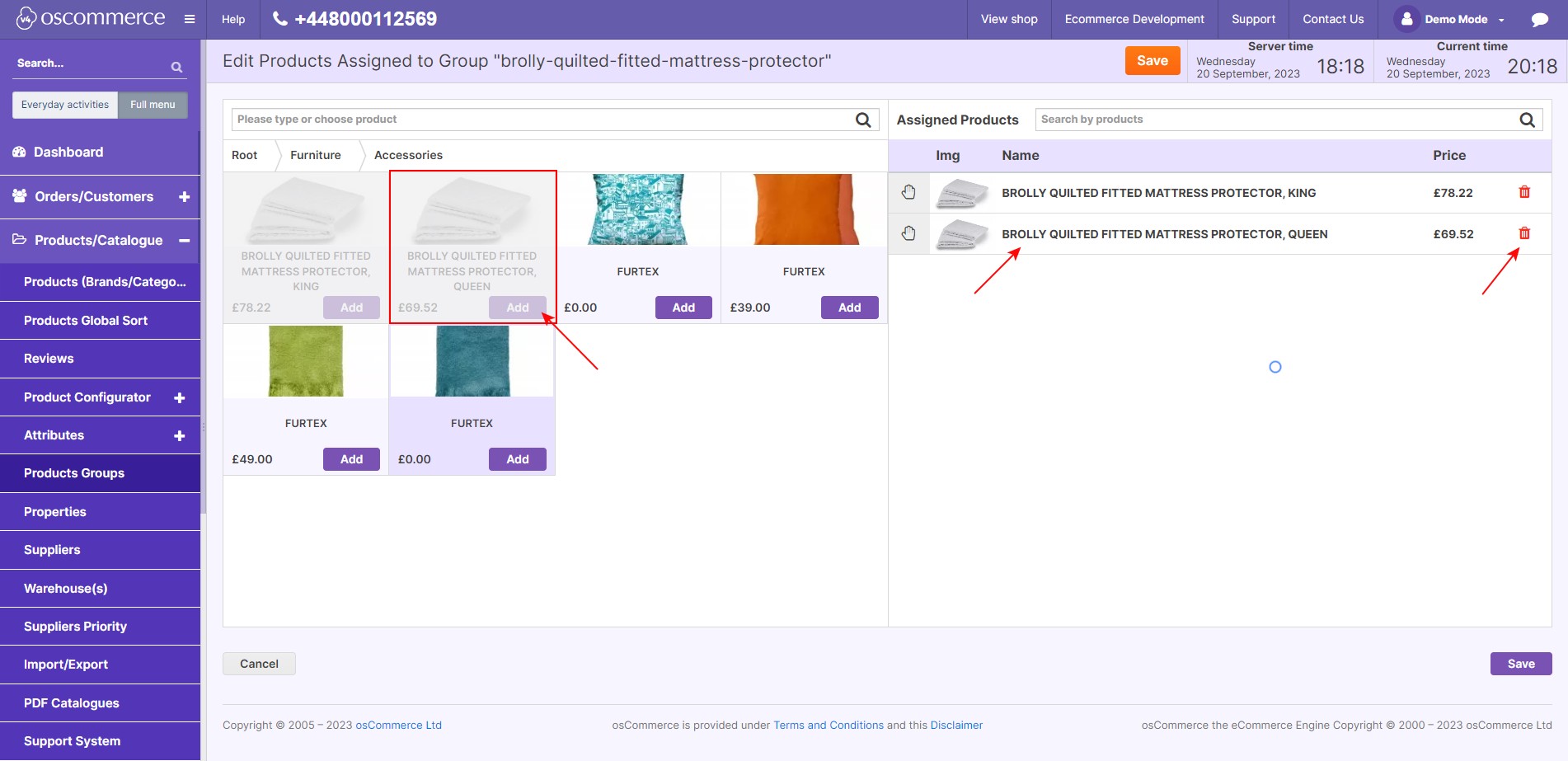
Task: Click the magnifier in the Assigned Products search
Action: click(x=1527, y=120)
